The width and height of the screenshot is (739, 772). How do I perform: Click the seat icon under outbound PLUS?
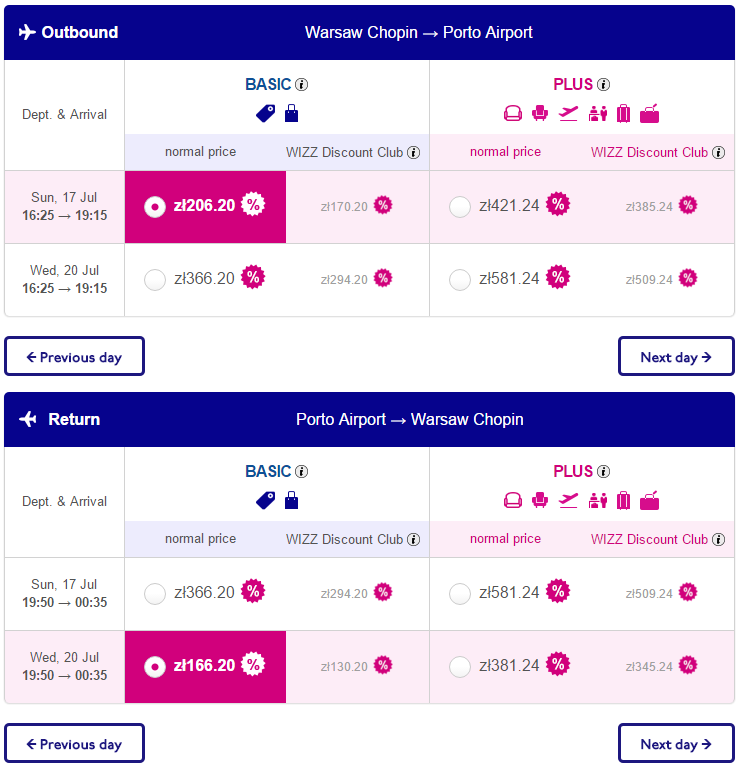pos(540,114)
